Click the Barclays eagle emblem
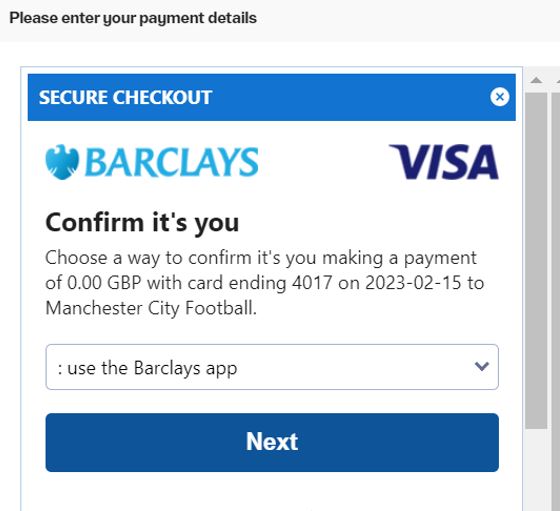This screenshot has width=560, height=511. (x=62, y=162)
